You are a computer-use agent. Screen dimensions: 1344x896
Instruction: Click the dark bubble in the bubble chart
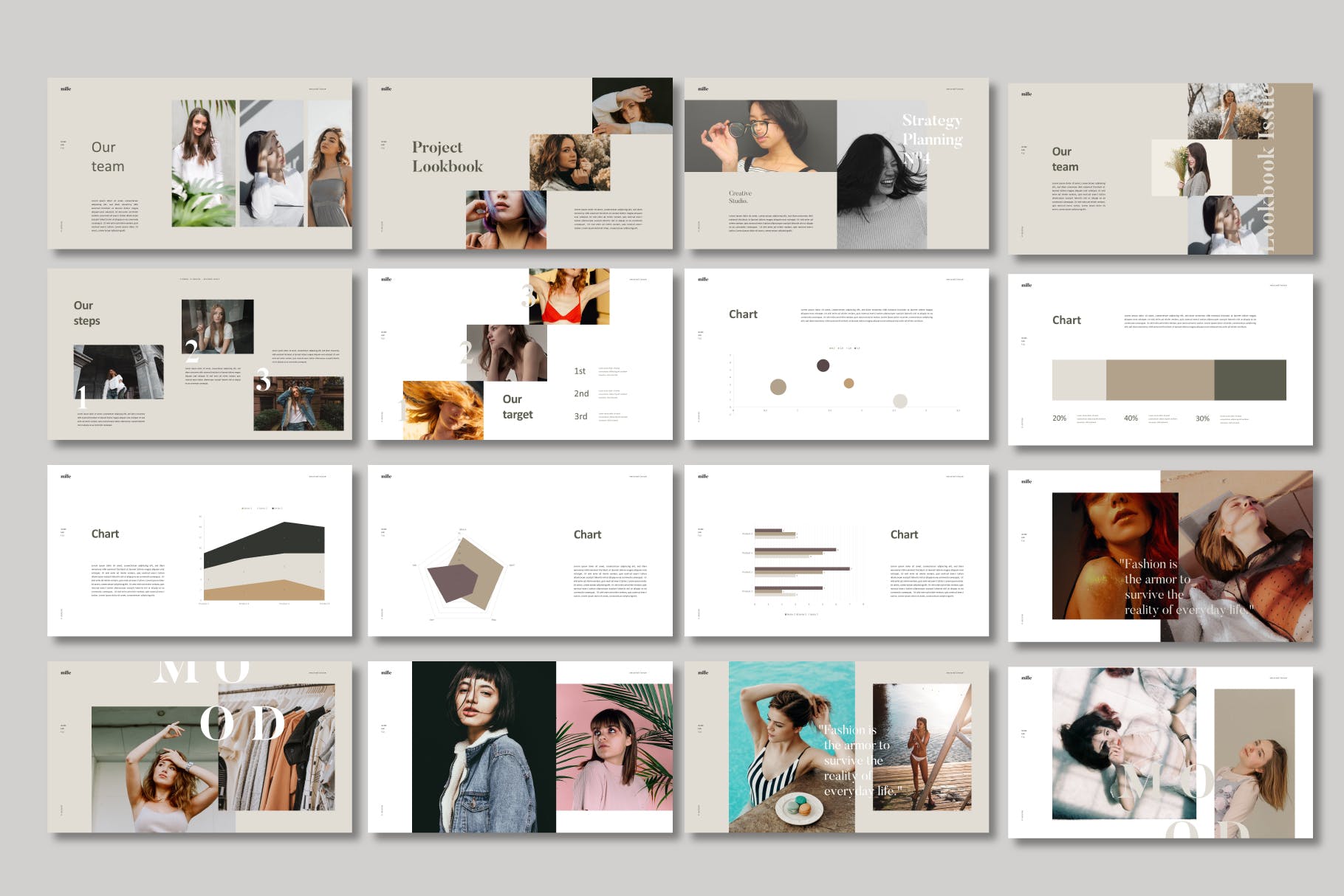(x=823, y=365)
